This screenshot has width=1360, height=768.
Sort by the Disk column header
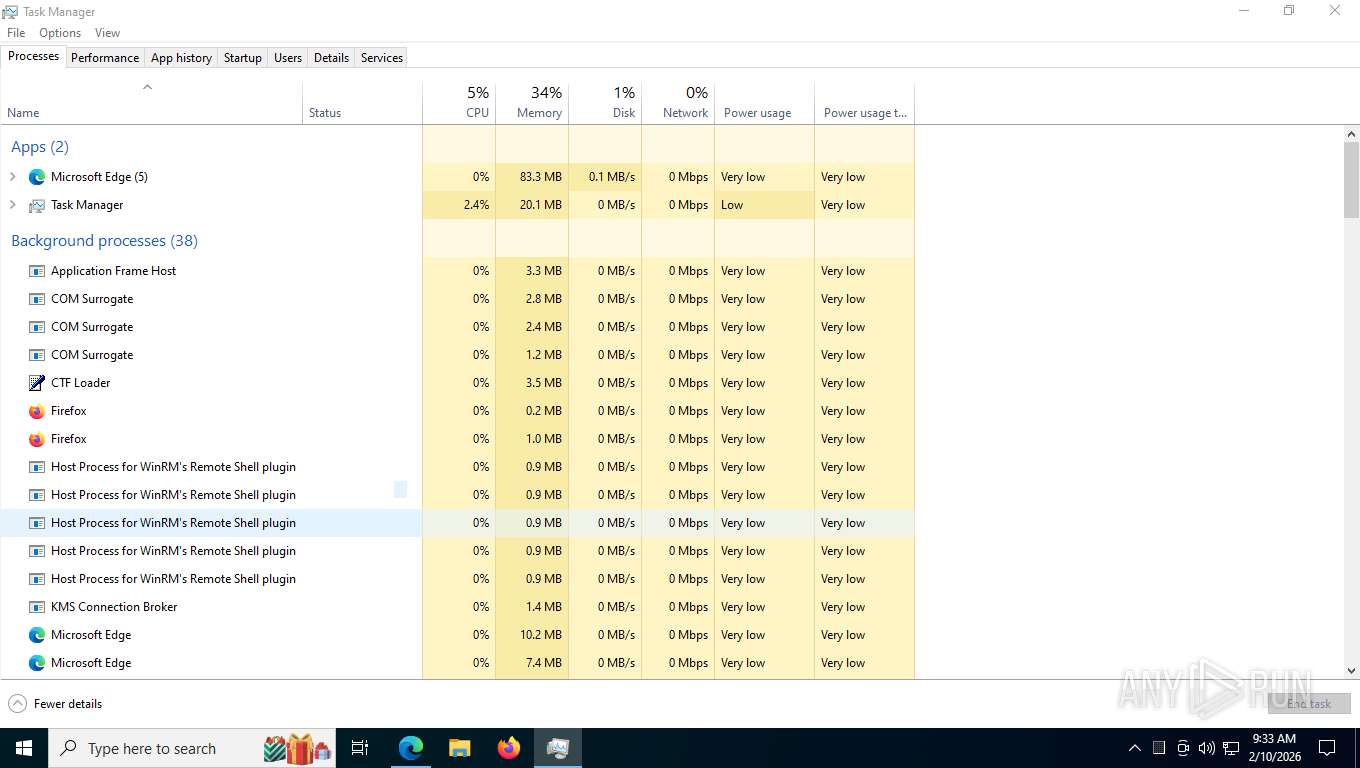pos(605,103)
